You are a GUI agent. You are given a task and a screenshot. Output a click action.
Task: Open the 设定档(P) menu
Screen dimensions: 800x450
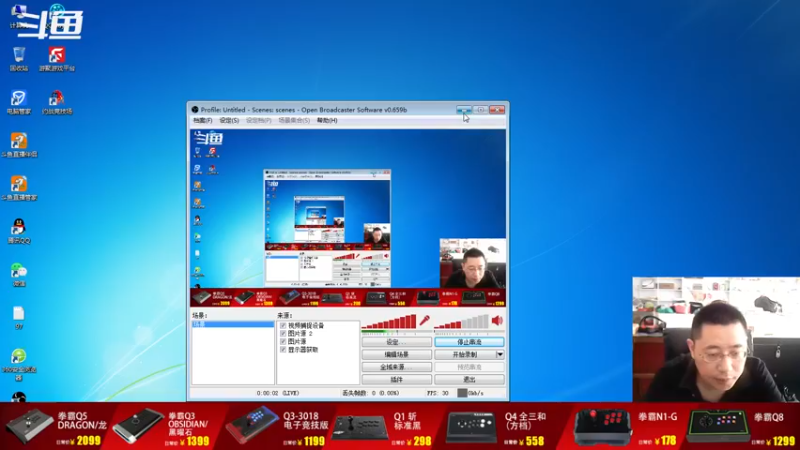tap(259, 121)
